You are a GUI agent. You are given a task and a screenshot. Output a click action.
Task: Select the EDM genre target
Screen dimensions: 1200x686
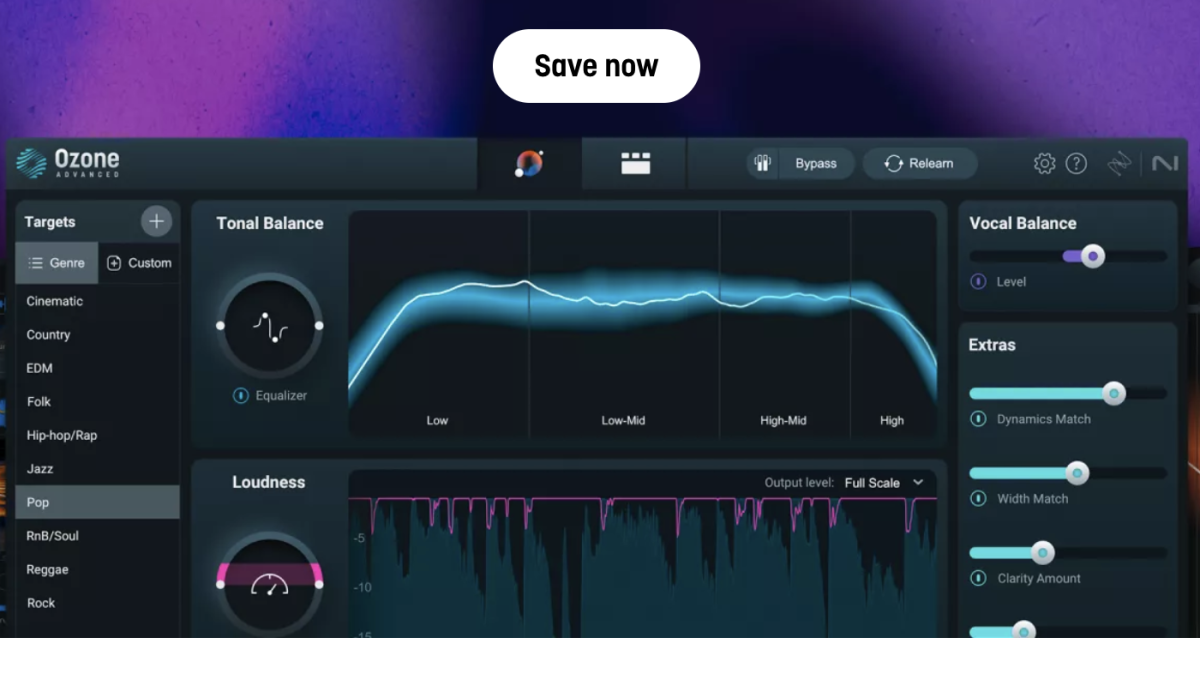coord(98,368)
